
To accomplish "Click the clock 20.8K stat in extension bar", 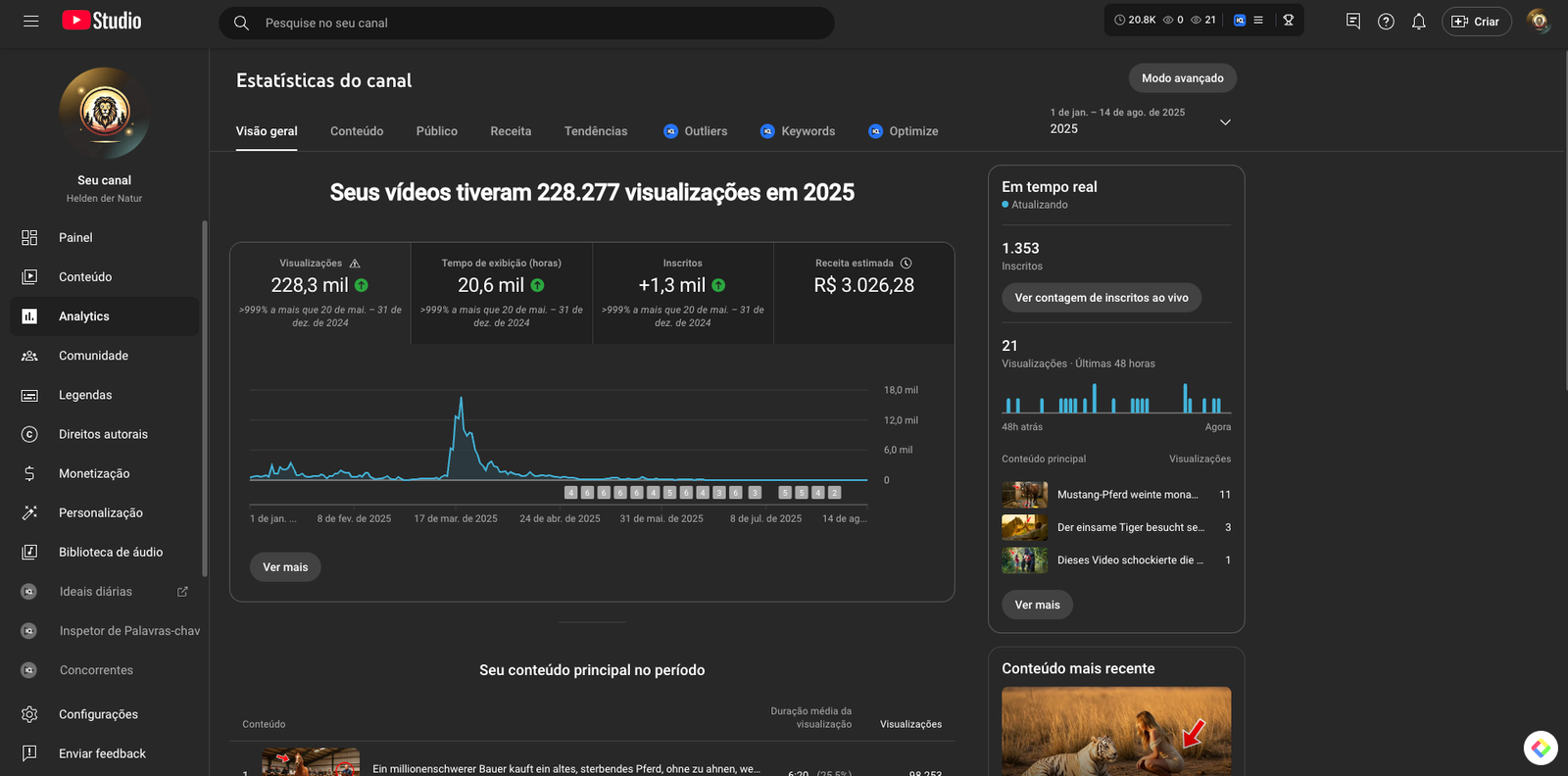I will (1135, 20).
